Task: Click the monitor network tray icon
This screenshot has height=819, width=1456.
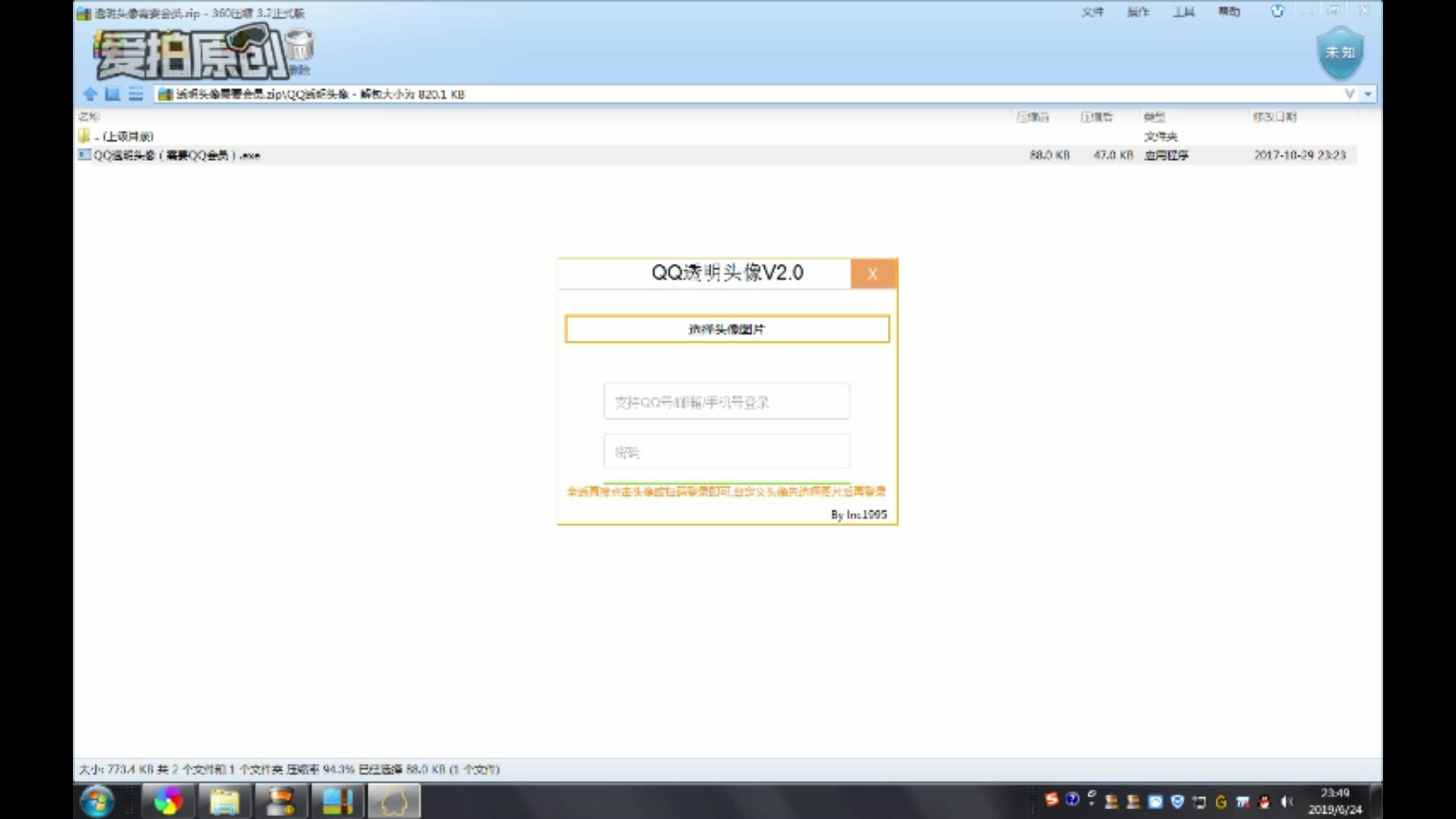Action: pyautogui.click(x=1199, y=802)
